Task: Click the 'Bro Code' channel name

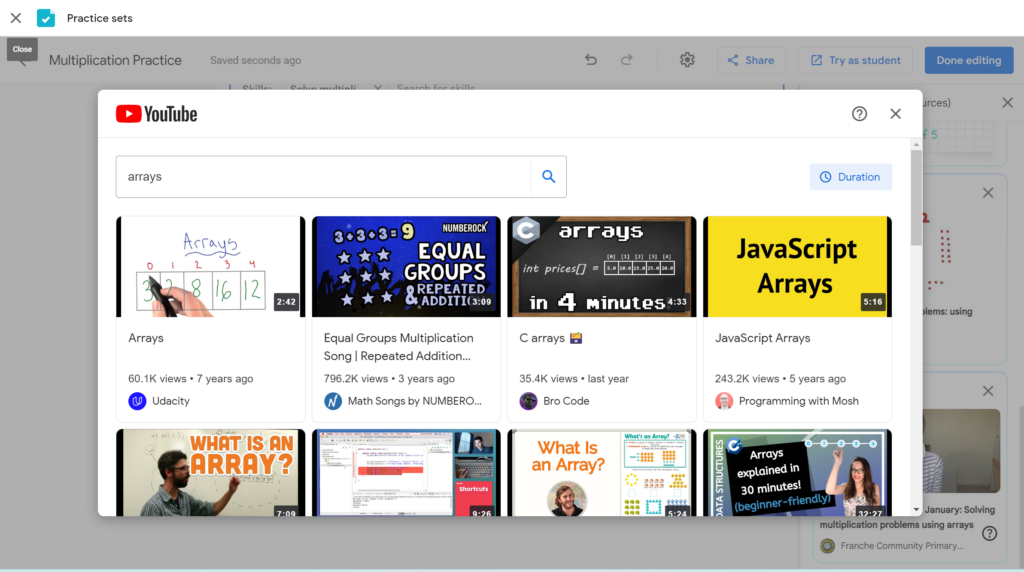Action: (566, 401)
